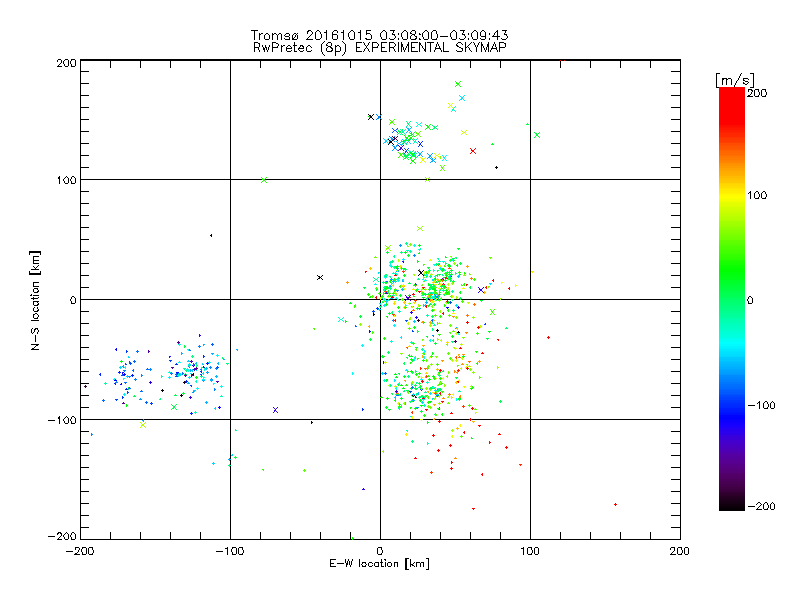This screenshot has width=800, height=600.
Task: Click colorbar tick label '200'
Action: click(x=757, y=93)
